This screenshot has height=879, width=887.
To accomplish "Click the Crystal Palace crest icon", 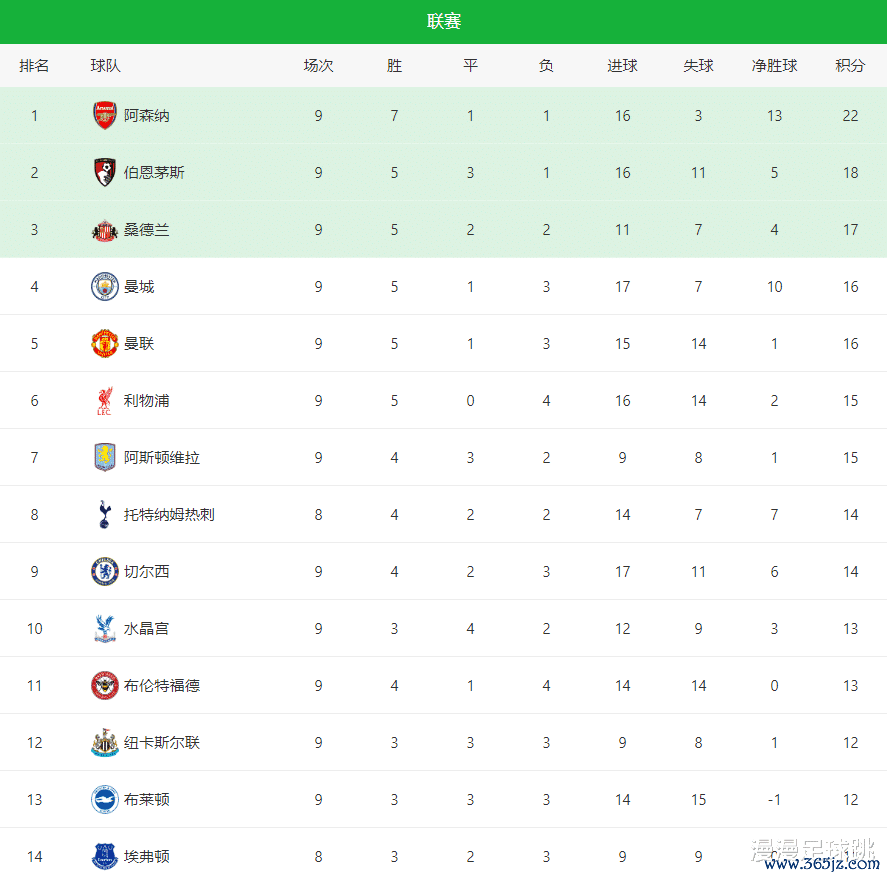I will 104,629.
